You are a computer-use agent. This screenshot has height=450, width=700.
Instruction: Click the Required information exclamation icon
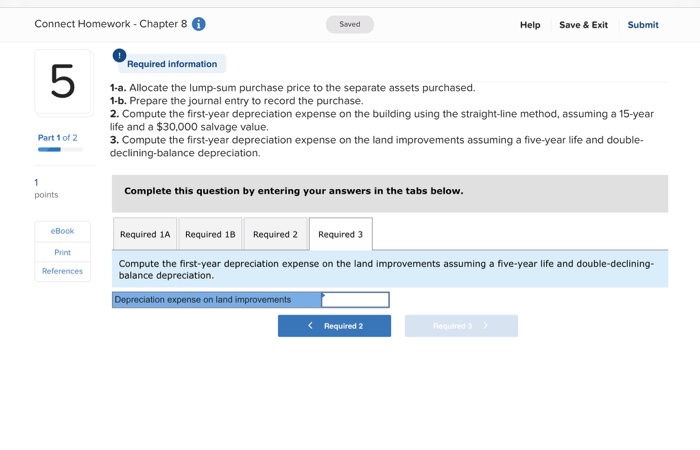119,56
